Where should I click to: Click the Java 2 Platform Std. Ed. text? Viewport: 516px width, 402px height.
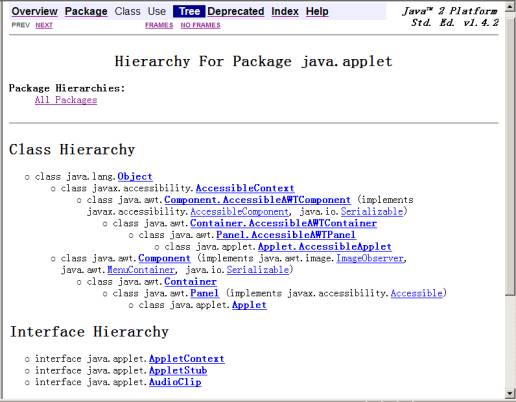451,17
